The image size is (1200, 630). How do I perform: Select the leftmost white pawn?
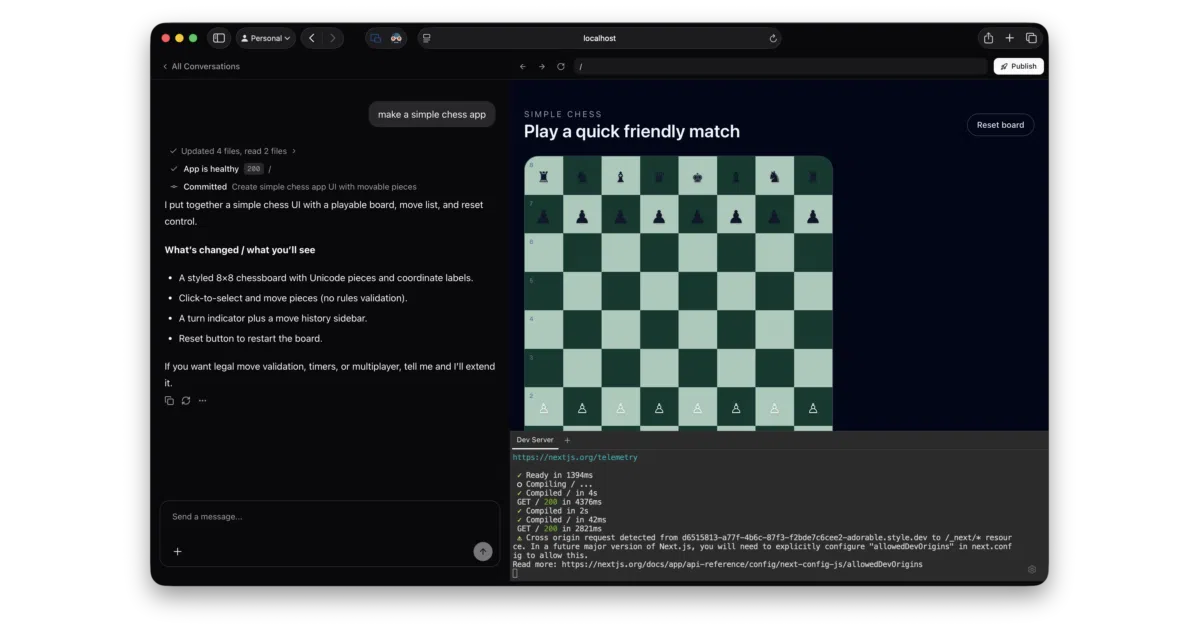point(544,408)
